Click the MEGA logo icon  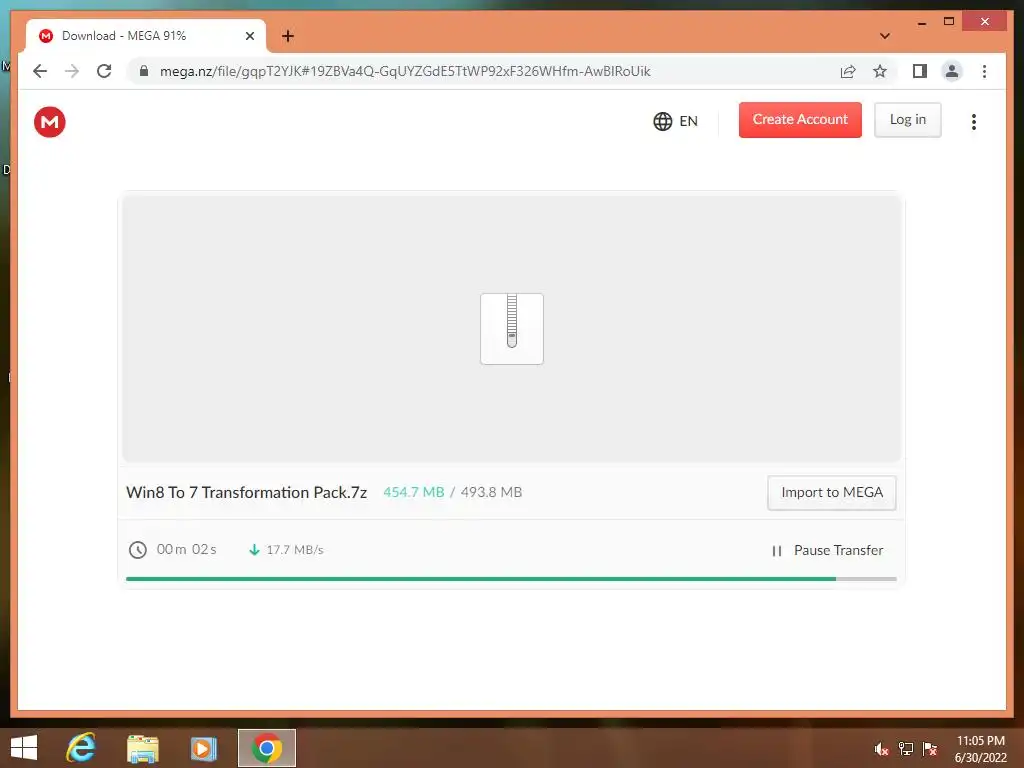coord(50,122)
